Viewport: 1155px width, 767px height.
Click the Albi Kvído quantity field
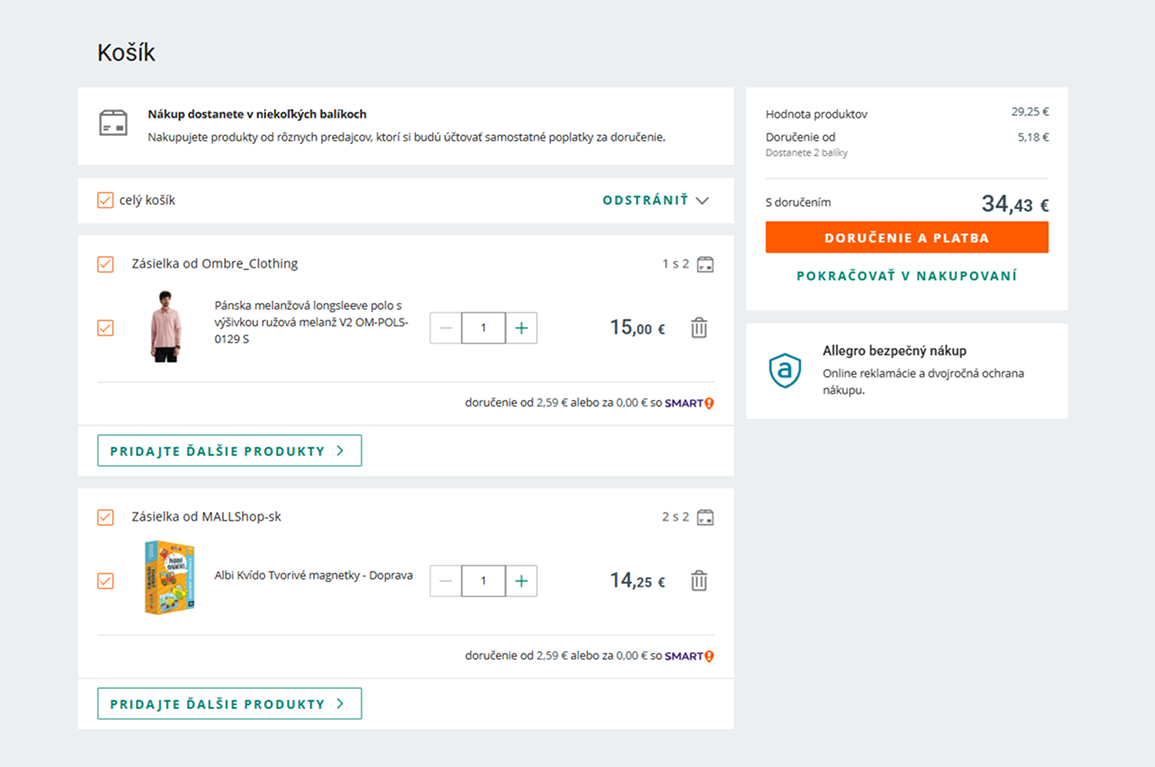[483, 581]
